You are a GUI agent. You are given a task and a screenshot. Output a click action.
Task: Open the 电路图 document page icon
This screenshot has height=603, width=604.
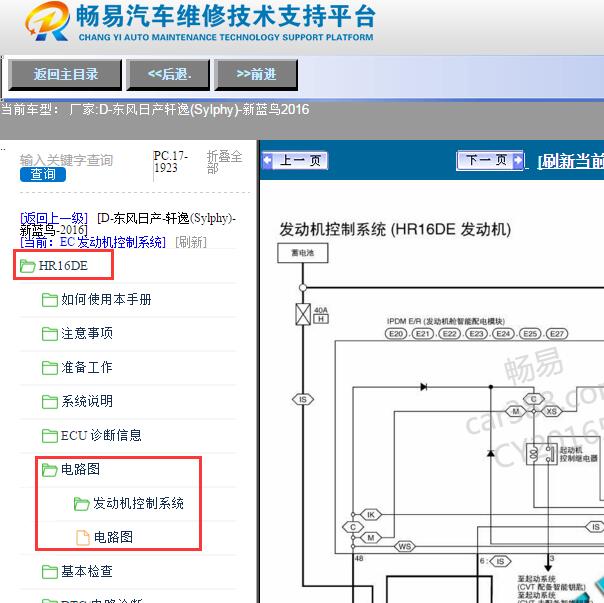click(x=82, y=537)
